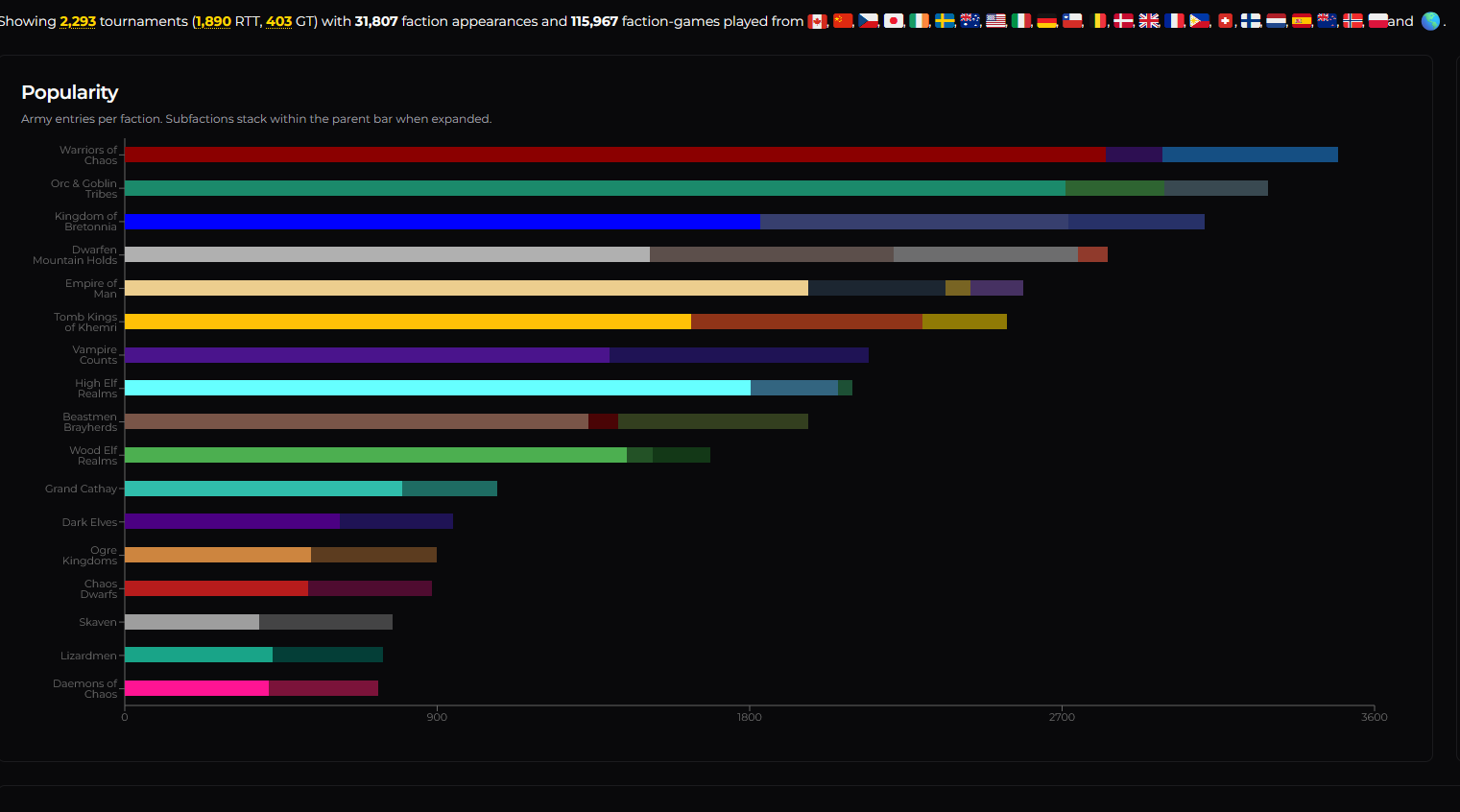The width and height of the screenshot is (1460, 812).
Task: Click the Germany flag icon
Action: point(1047,21)
